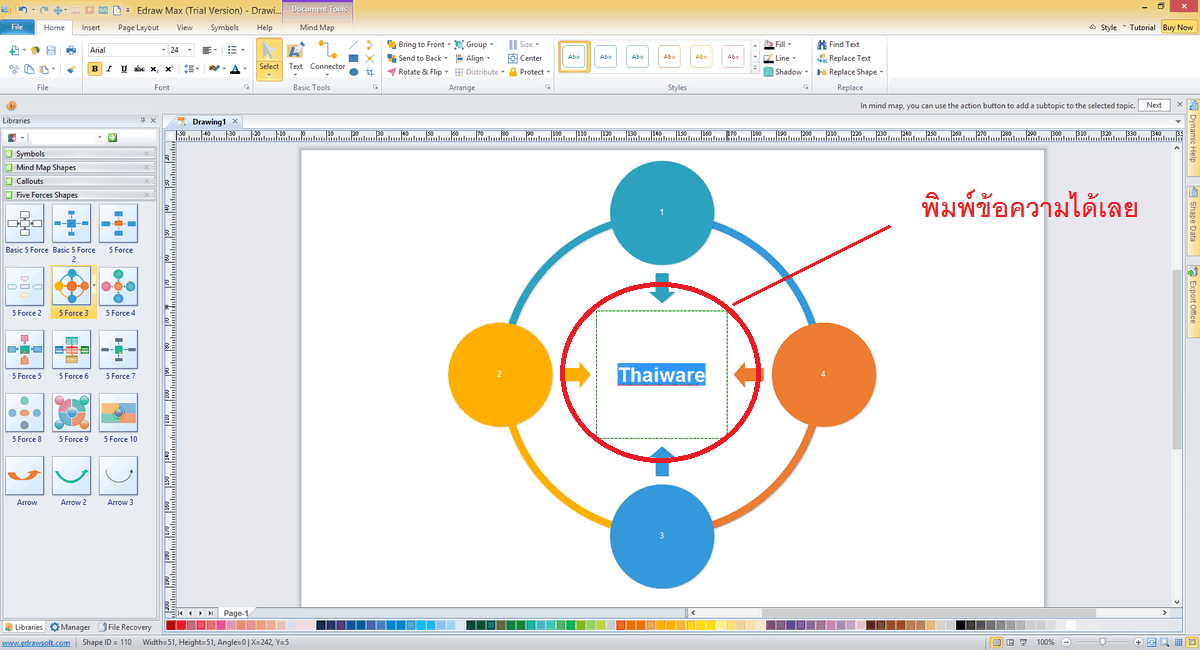The width and height of the screenshot is (1200, 650).
Task: Click the Subscript icon
Action: (x=153, y=69)
